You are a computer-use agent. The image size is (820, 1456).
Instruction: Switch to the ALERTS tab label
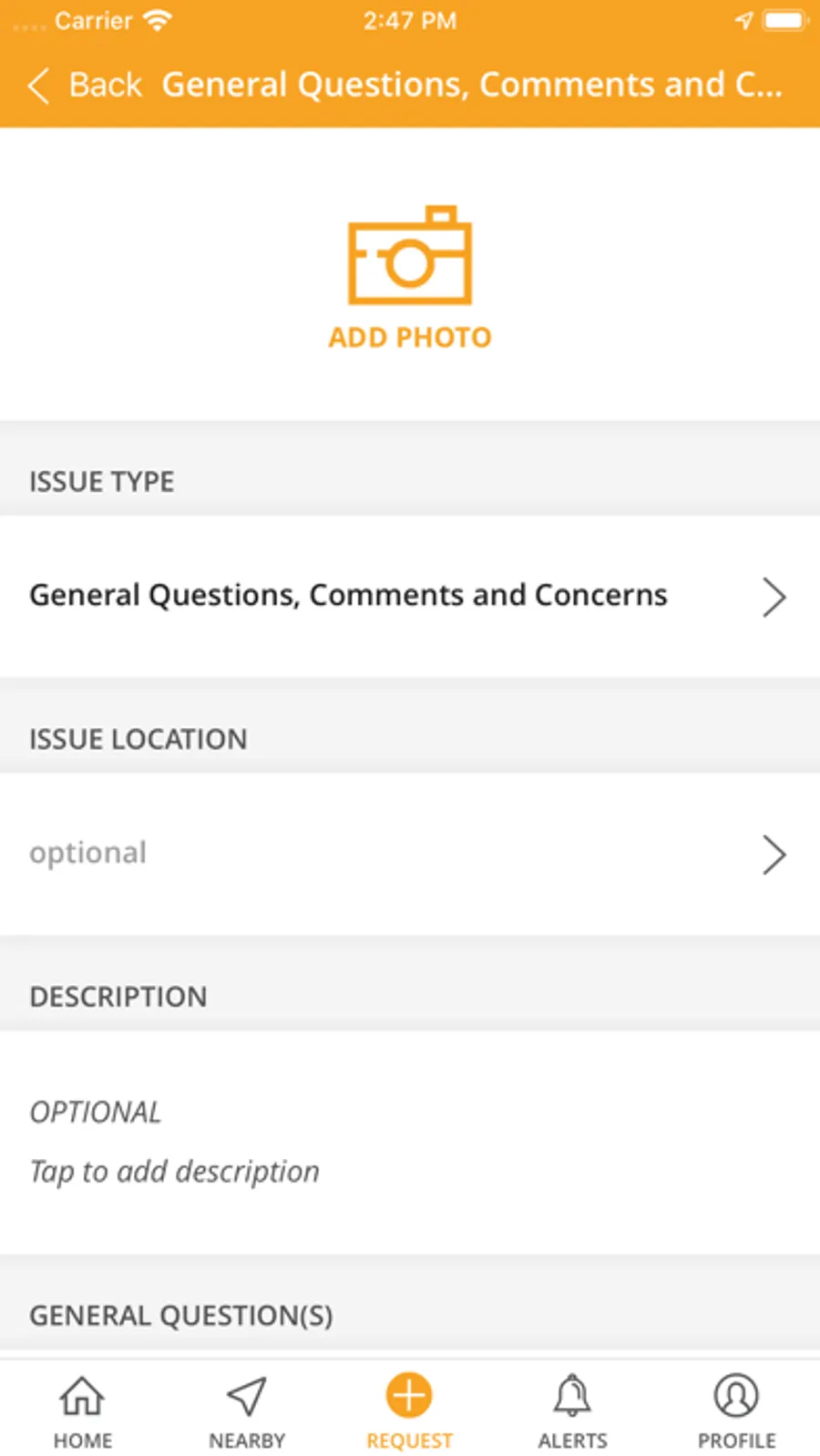pos(572,1441)
